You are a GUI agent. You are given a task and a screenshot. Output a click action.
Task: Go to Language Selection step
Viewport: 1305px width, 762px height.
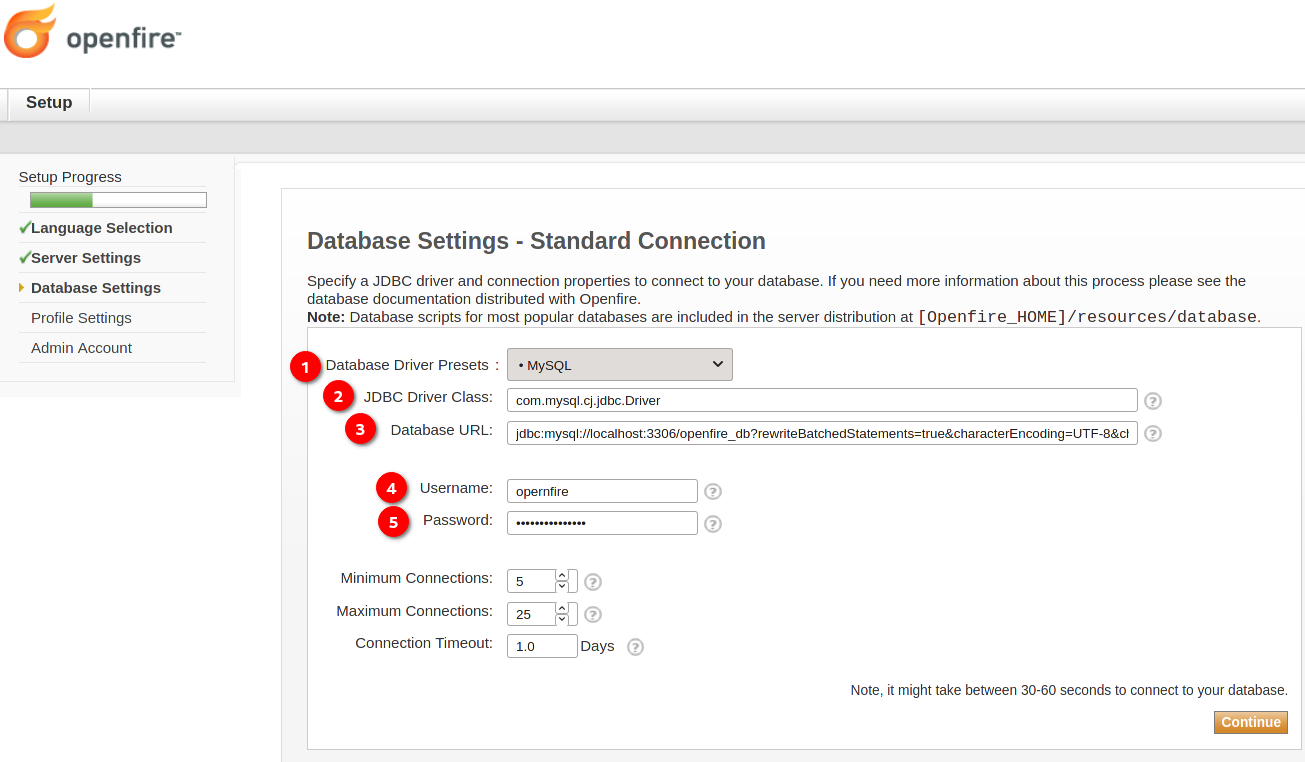[101, 228]
